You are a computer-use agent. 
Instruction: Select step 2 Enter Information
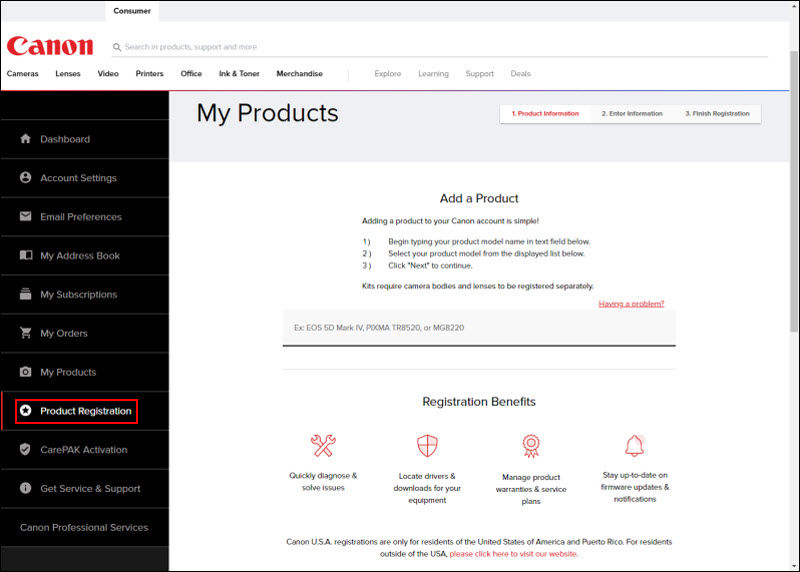pyautogui.click(x=631, y=114)
